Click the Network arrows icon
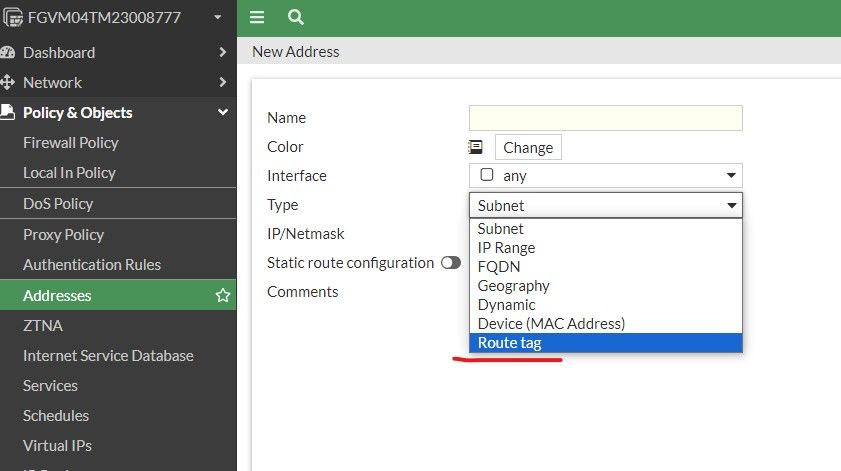The width and height of the screenshot is (841, 471). click(x=8, y=82)
